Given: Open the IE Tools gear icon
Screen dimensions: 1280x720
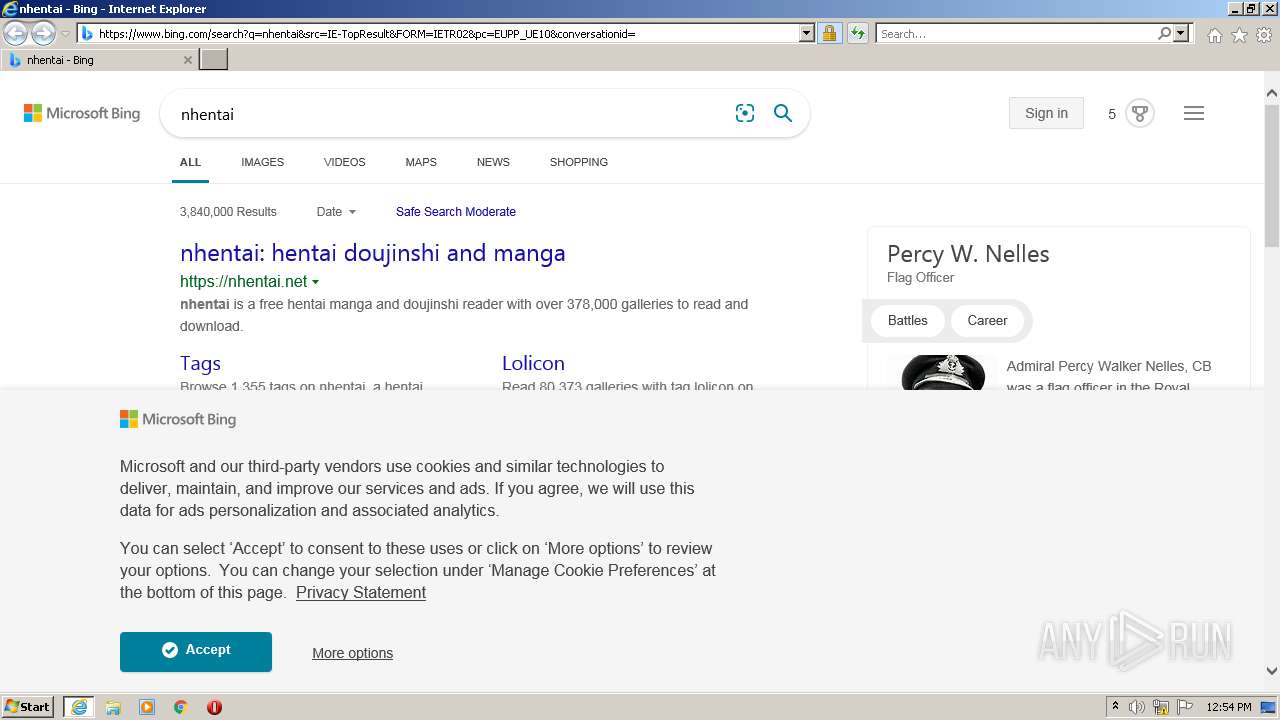Looking at the screenshot, I should coord(1264,35).
